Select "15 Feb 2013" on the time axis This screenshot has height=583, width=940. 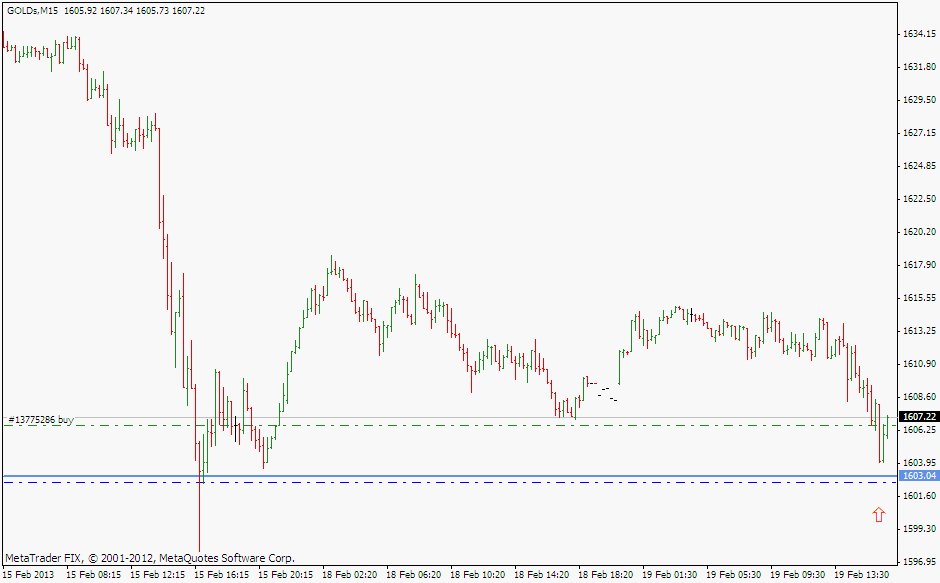click(30, 575)
